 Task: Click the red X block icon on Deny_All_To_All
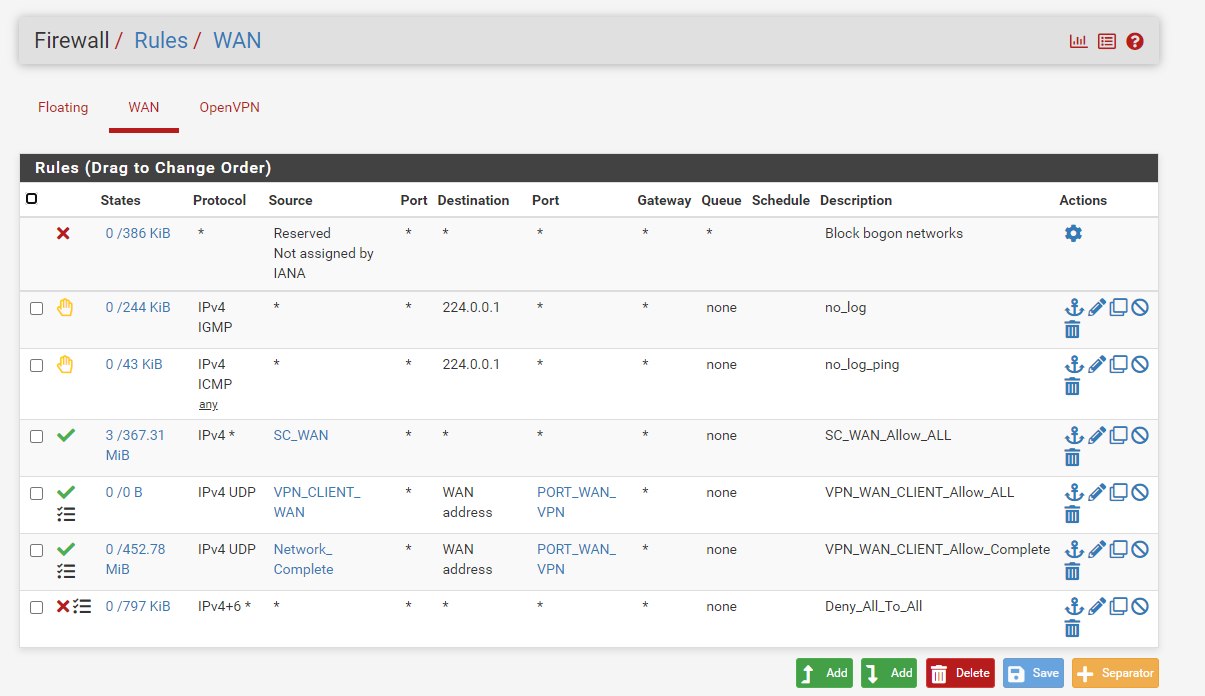click(x=63, y=606)
